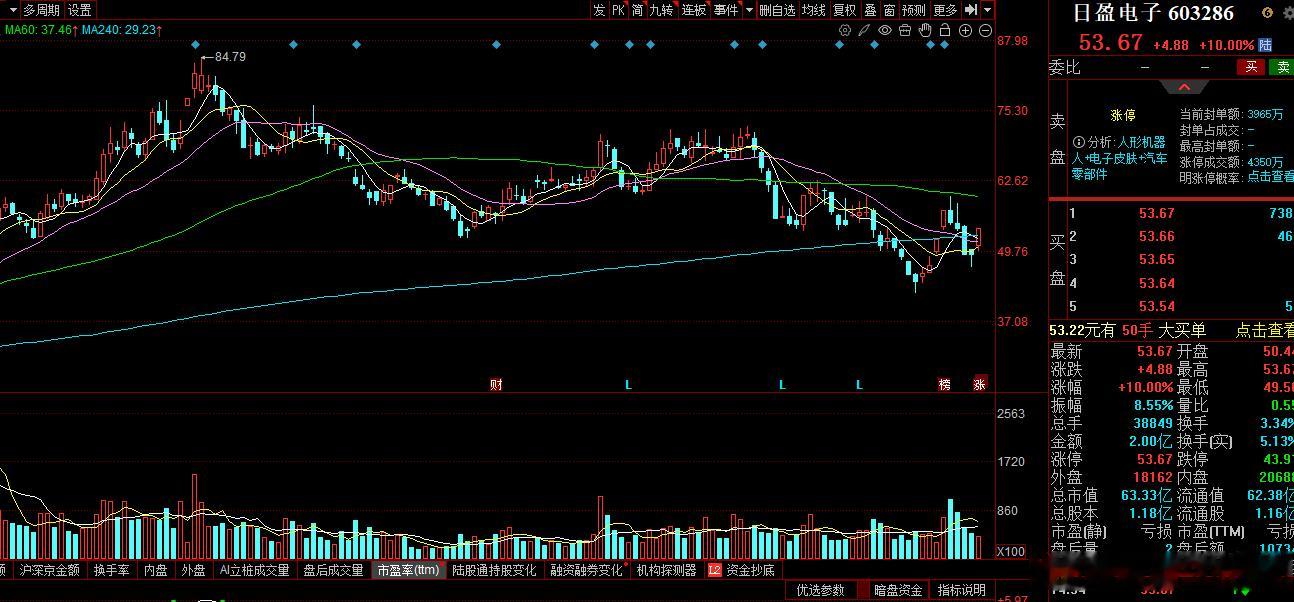Click the 指标说明 button
The image size is (1294, 602).
pyautogui.click(x=962, y=590)
